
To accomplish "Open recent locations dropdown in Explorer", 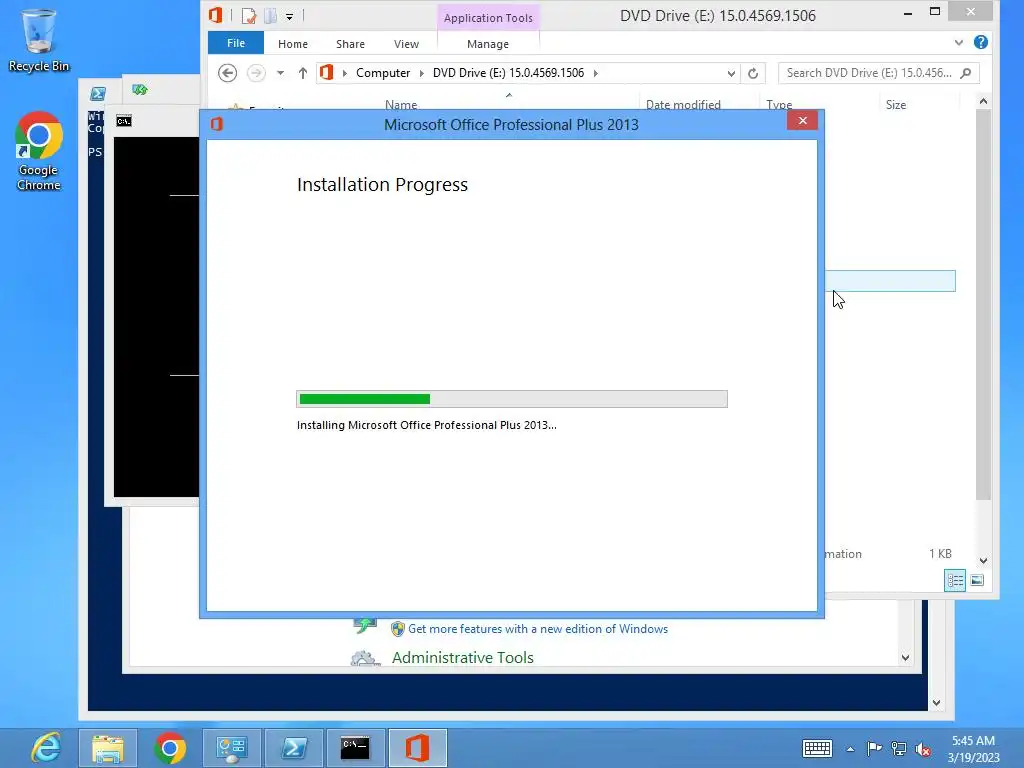I will point(280,72).
